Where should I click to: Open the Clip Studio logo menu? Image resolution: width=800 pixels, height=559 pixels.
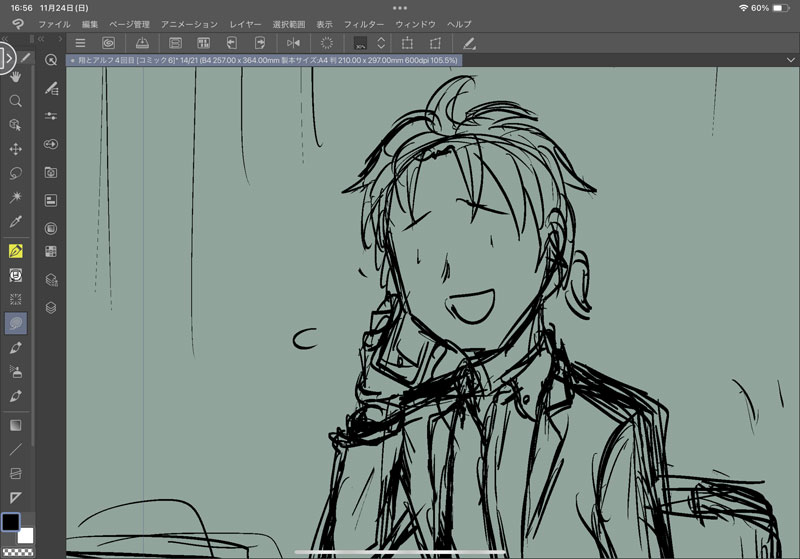17,23
